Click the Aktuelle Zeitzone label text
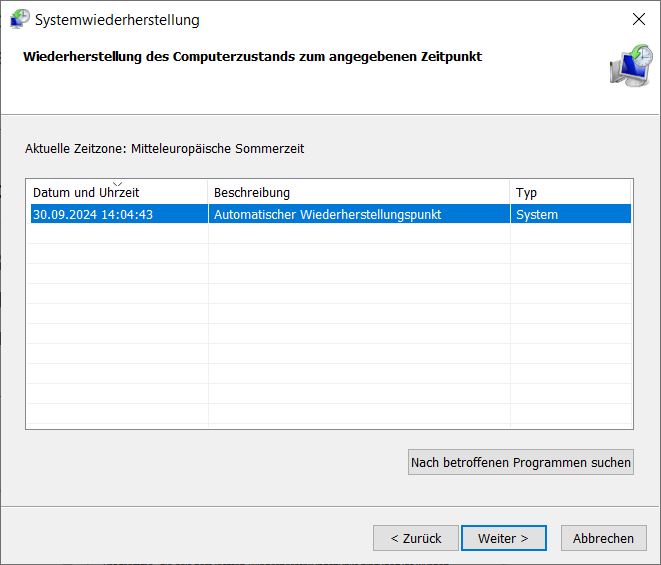661x565 pixels. (164, 148)
